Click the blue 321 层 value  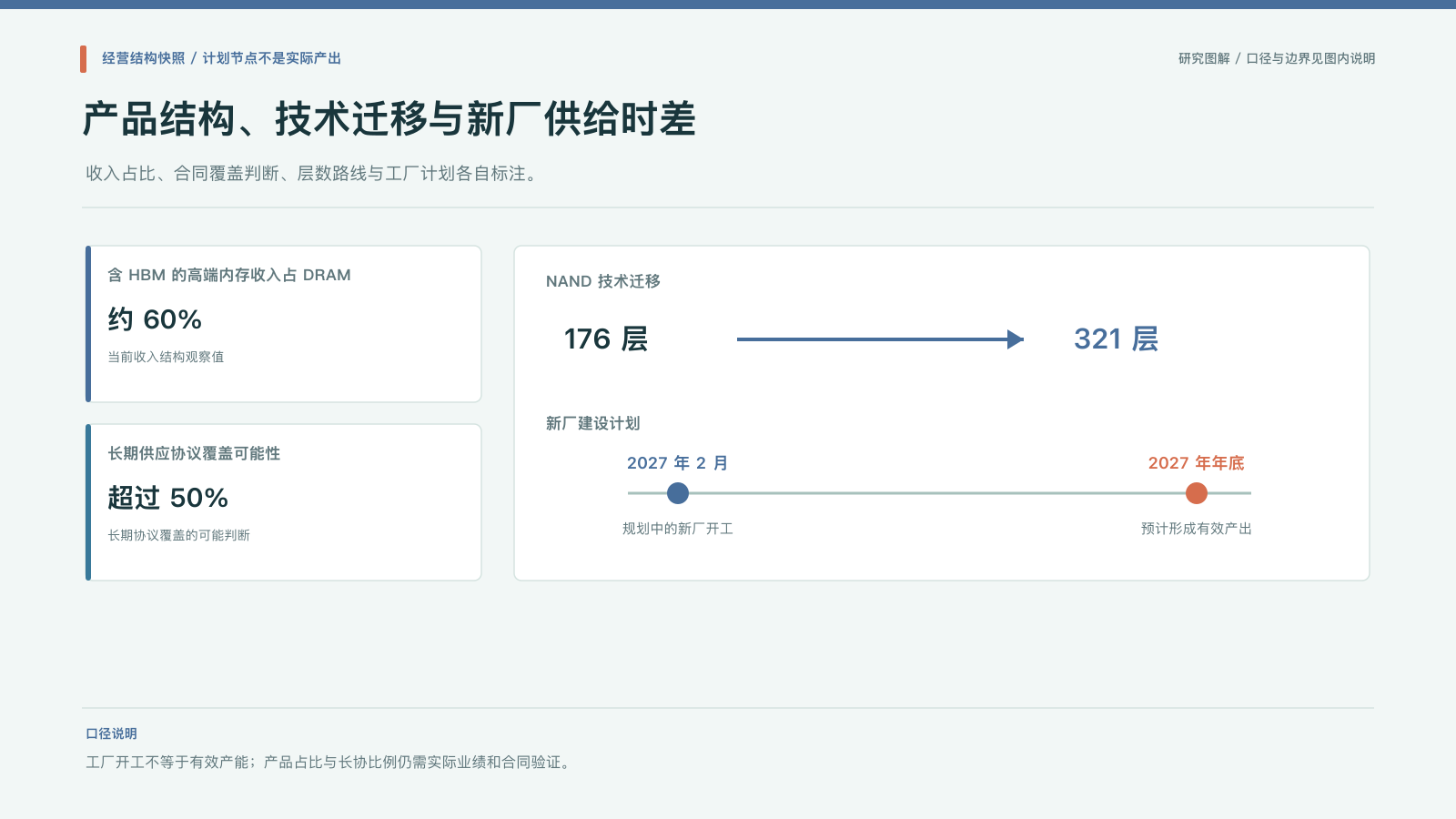coord(1117,339)
